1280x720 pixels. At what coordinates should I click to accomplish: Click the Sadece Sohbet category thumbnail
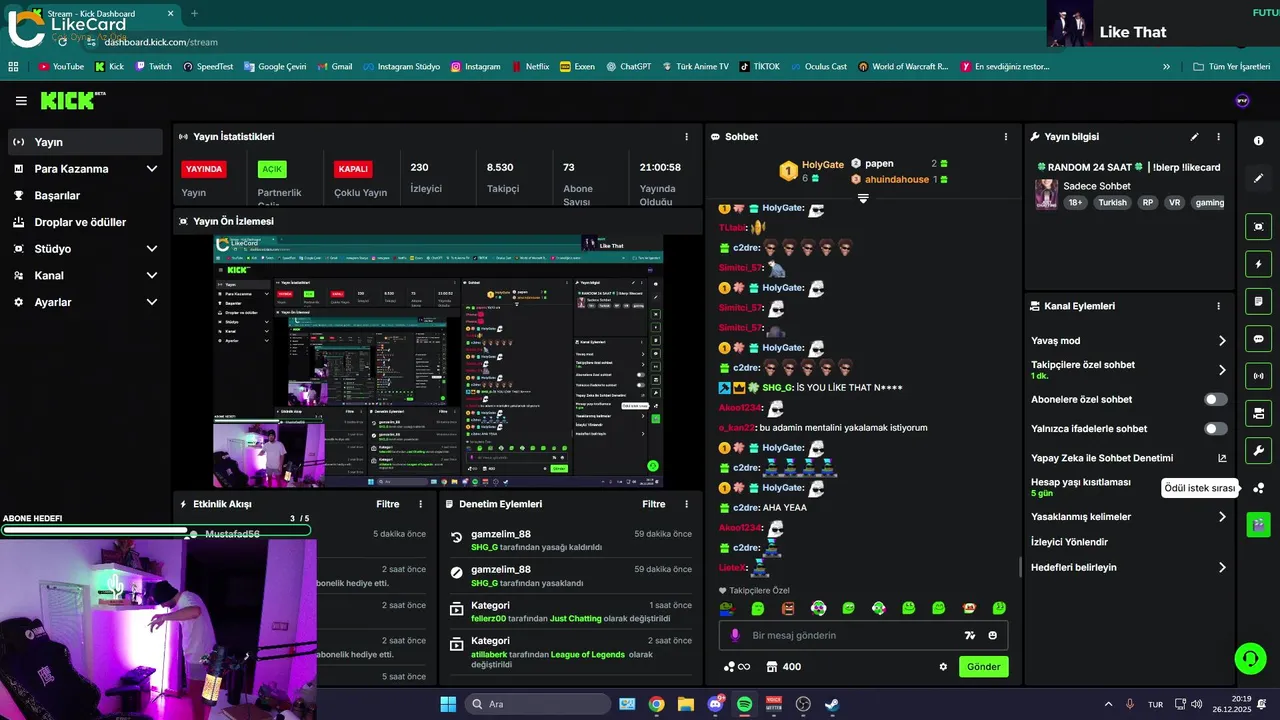(x=1046, y=194)
